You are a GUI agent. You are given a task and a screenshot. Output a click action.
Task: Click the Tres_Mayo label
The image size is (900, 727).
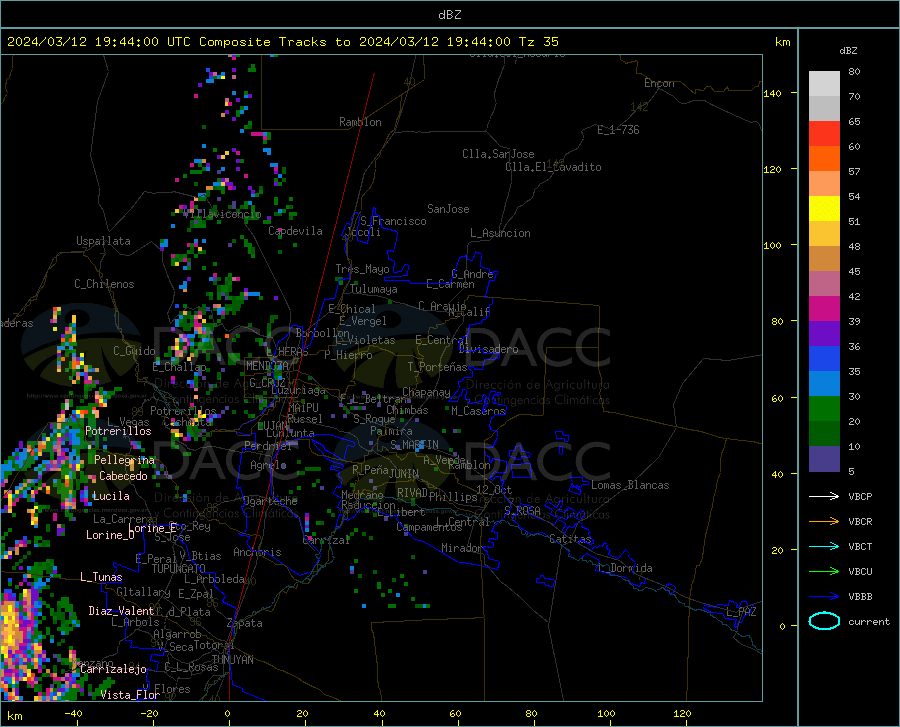(362, 269)
